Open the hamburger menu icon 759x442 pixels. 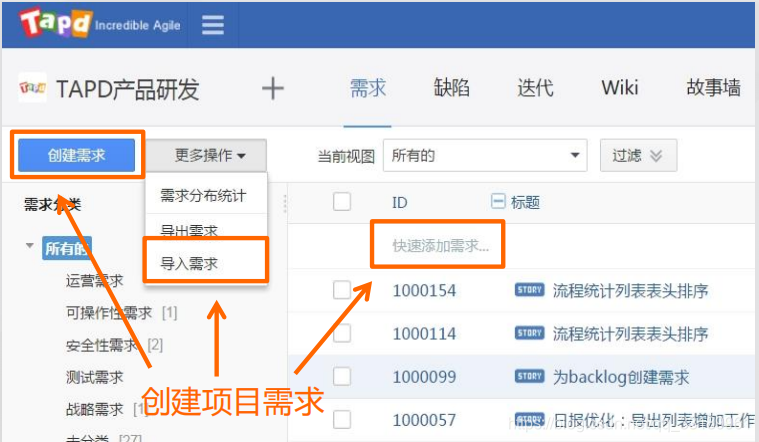[x=213, y=25]
